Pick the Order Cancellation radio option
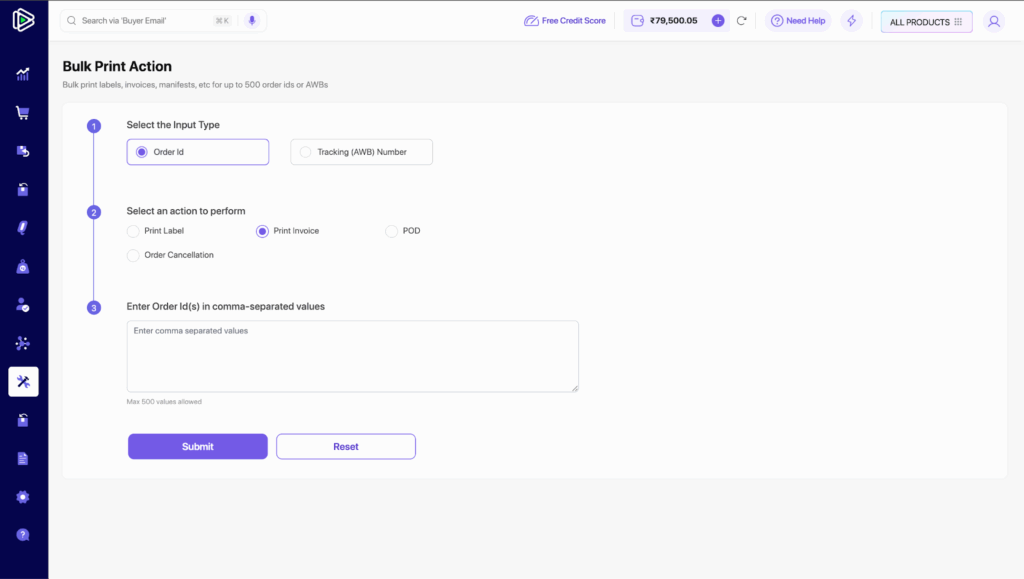This screenshot has height=579, width=1024. [x=134, y=255]
